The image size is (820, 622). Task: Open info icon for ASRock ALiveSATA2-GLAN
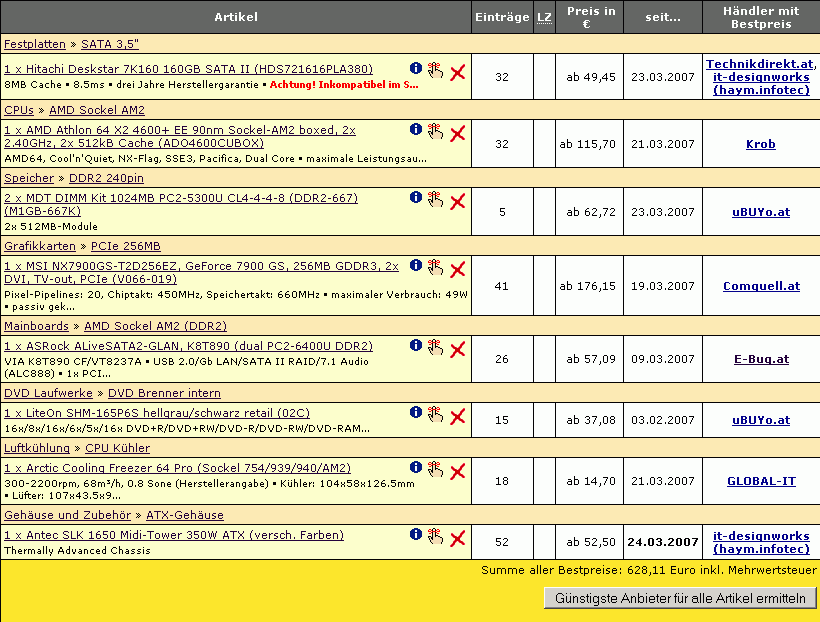point(416,345)
